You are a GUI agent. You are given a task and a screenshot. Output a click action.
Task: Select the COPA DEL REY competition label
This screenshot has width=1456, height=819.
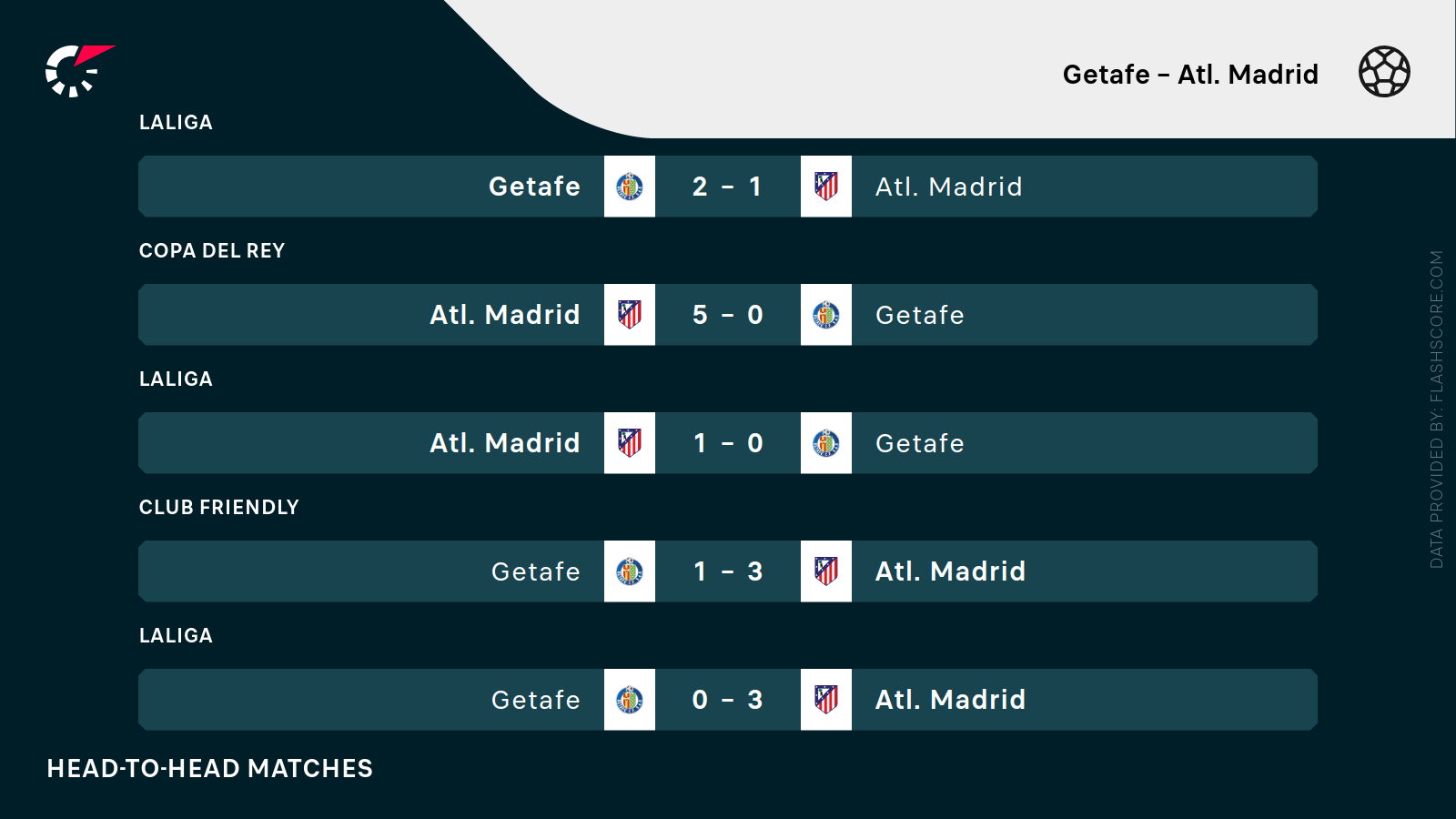click(x=212, y=251)
